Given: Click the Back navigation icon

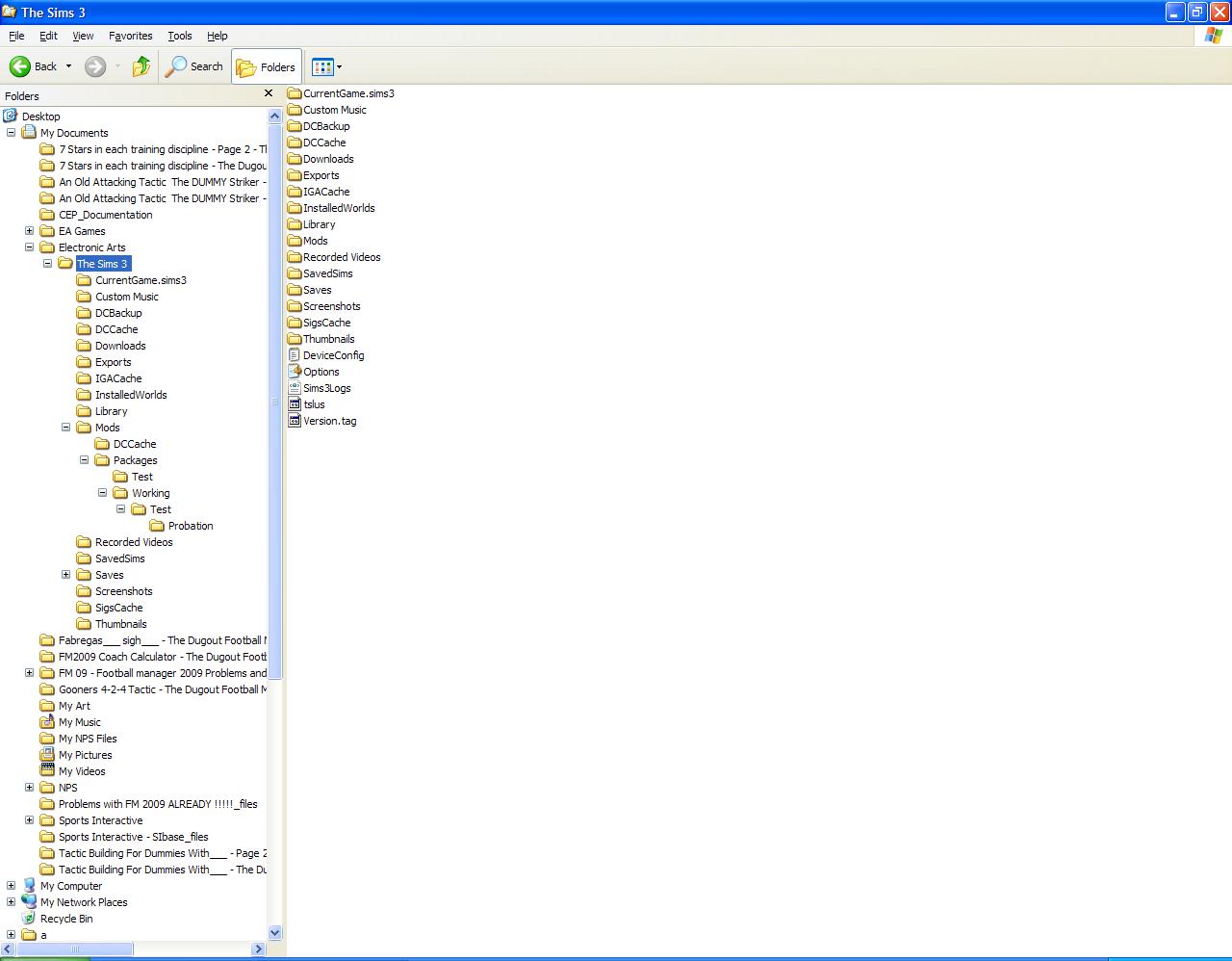Looking at the screenshot, I should click(x=21, y=66).
